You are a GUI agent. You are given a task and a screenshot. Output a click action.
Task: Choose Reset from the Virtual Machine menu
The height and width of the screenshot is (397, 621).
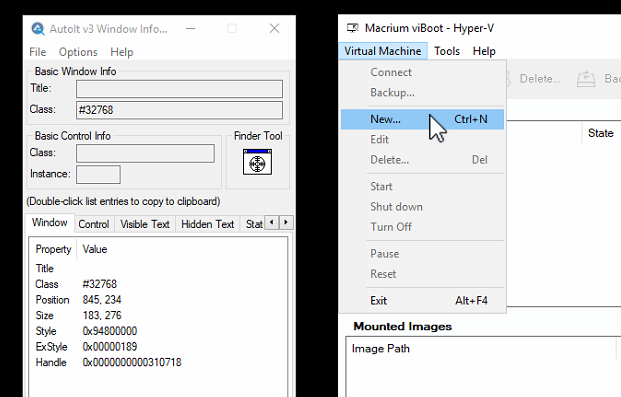coord(423,274)
